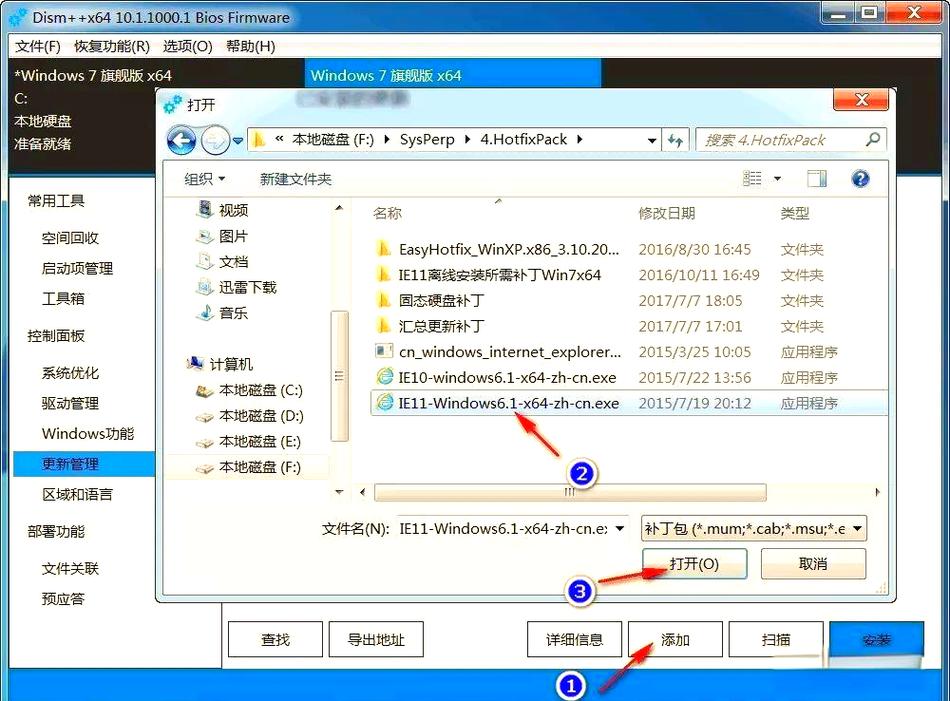Sort by 名称 column header
950x701 pixels.
click(387, 213)
